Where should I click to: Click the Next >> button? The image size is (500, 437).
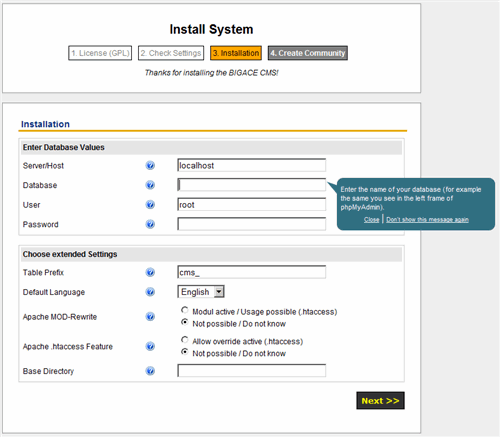pyautogui.click(x=380, y=400)
